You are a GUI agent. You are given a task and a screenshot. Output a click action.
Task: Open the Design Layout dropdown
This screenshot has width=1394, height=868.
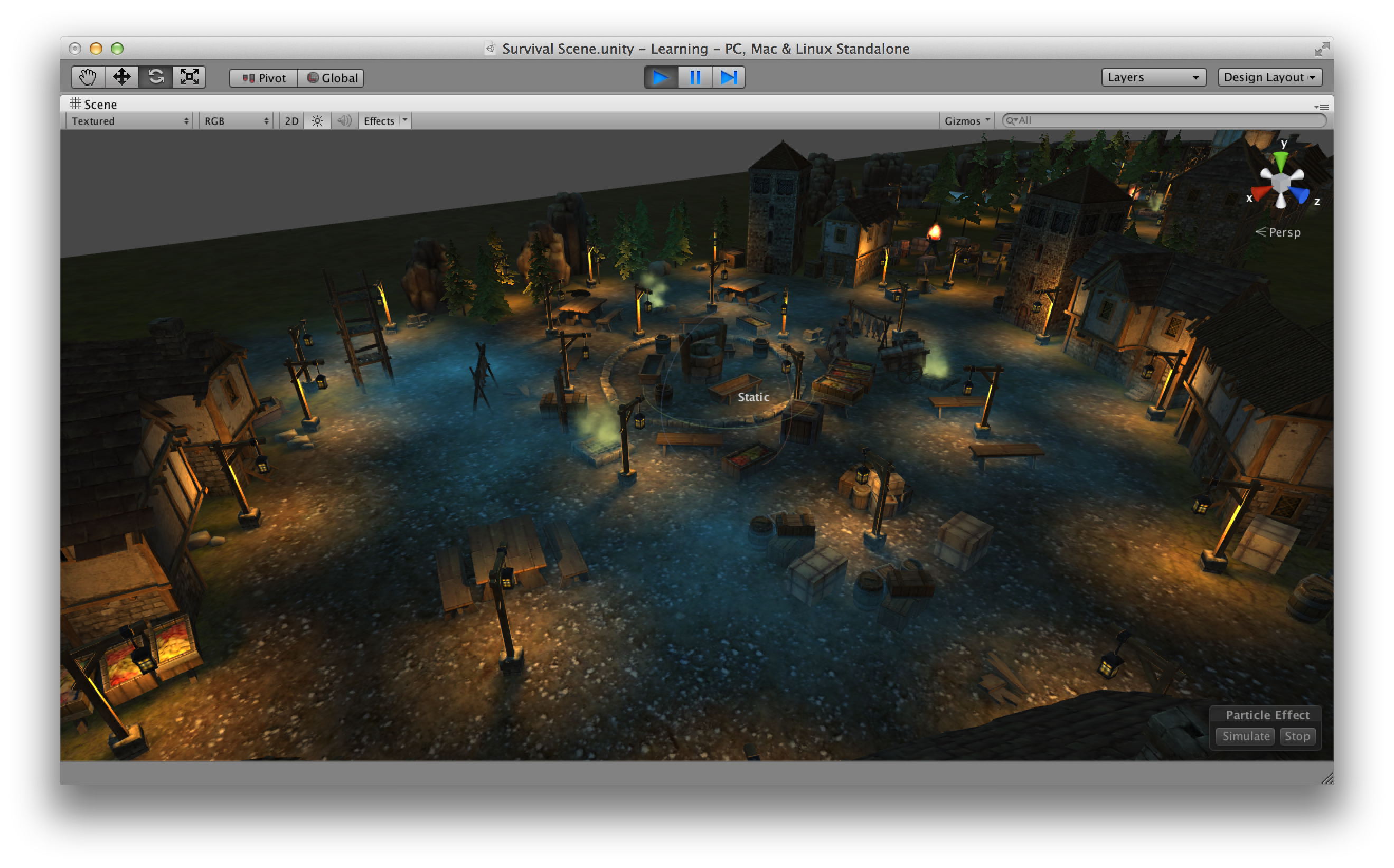click(x=1271, y=77)
